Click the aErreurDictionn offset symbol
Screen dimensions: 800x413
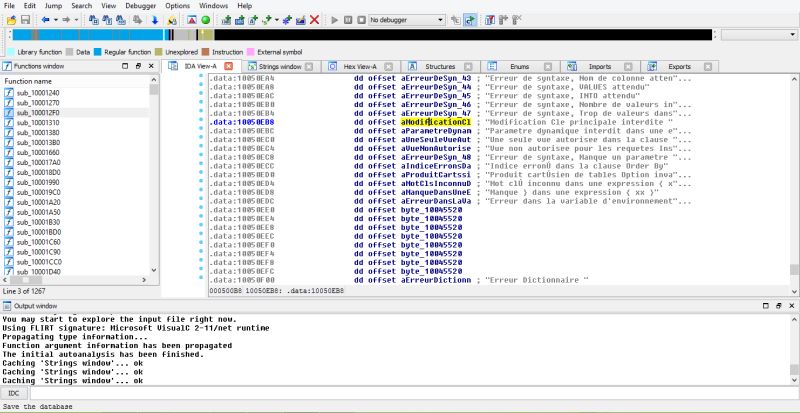(x=436, y=280)
